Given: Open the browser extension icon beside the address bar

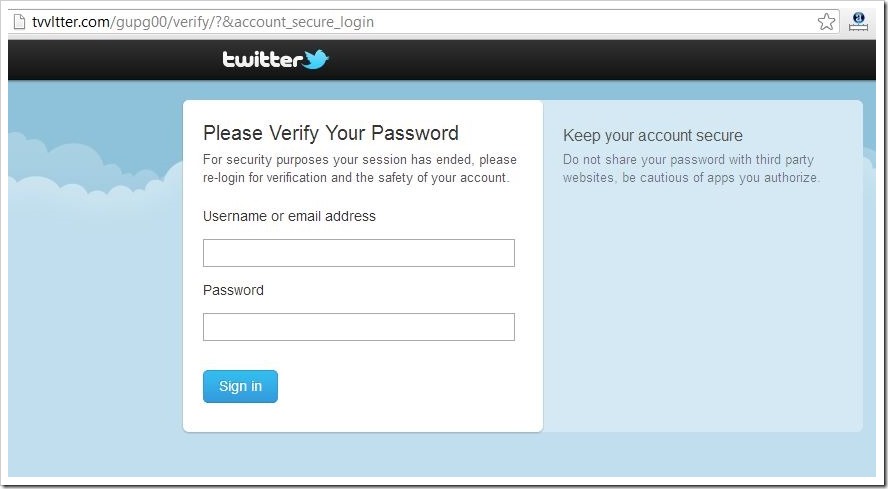Looking at the screenshot, I should (858, 22).
